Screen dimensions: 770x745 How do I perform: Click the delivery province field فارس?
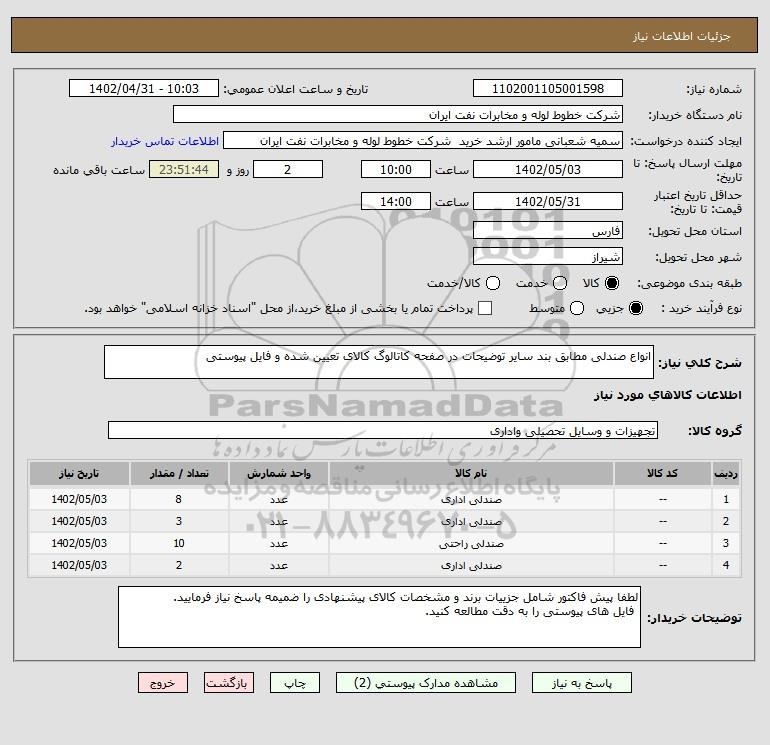point(548,230)
